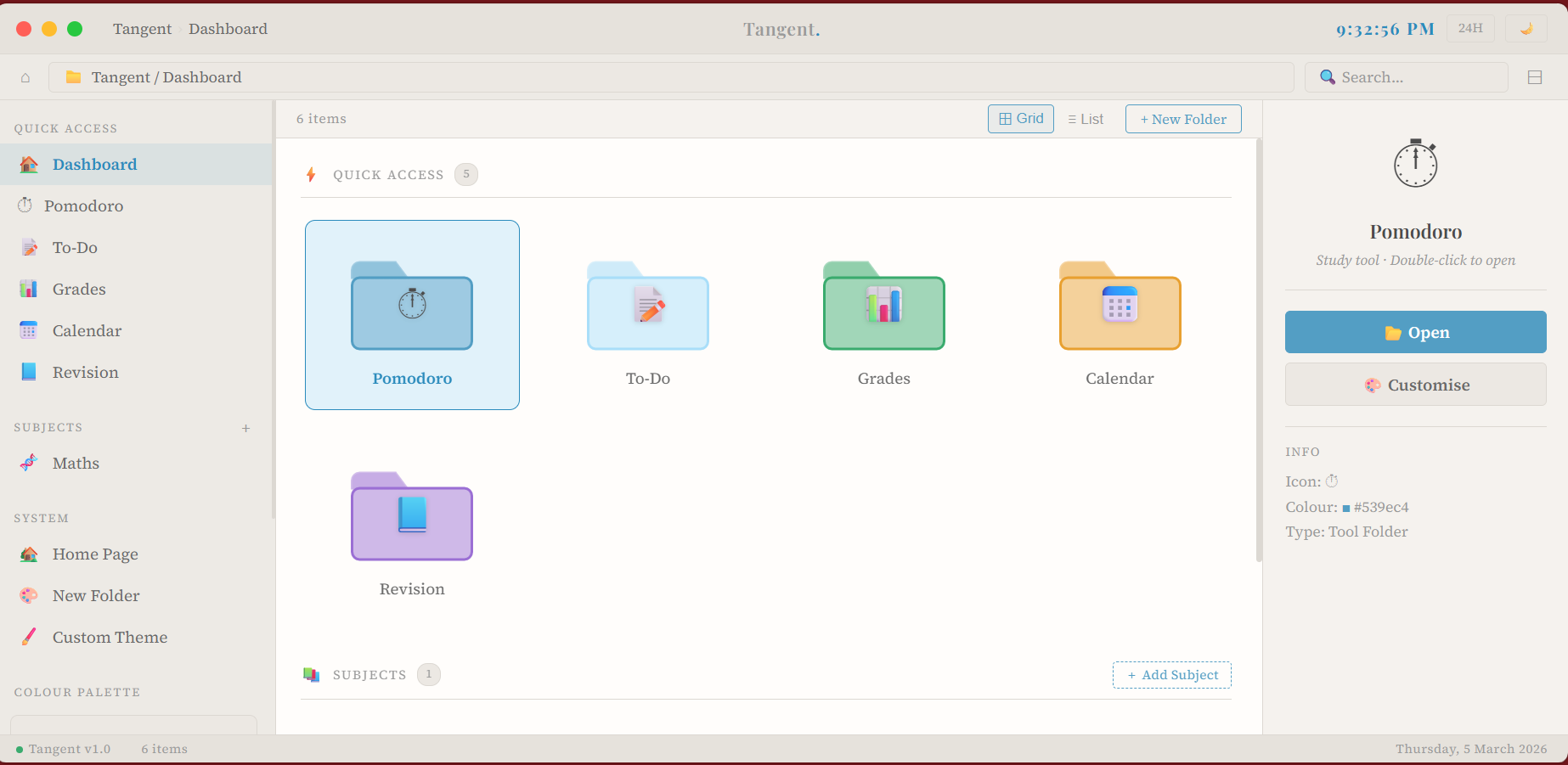Toggle the 24H clock format
The height and width of the screenshot is (765, 1568).
click(1470, 28)
